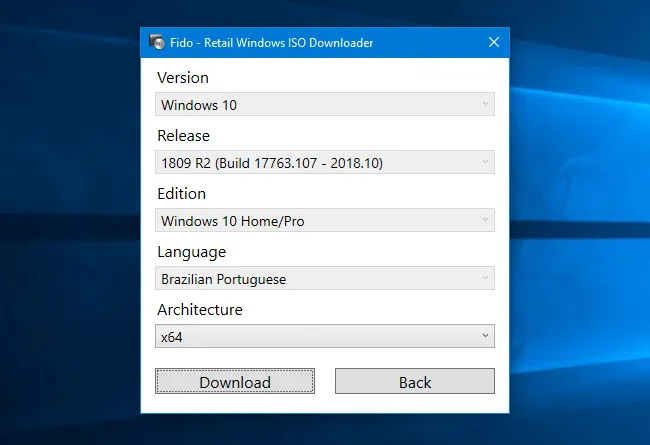
Task: Click the Fido app icon in title bar
Action: [157, 42]
